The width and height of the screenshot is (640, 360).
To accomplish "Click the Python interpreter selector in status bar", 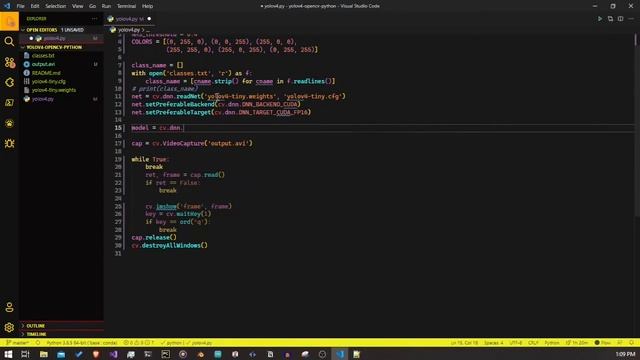I will click(82, 343).
